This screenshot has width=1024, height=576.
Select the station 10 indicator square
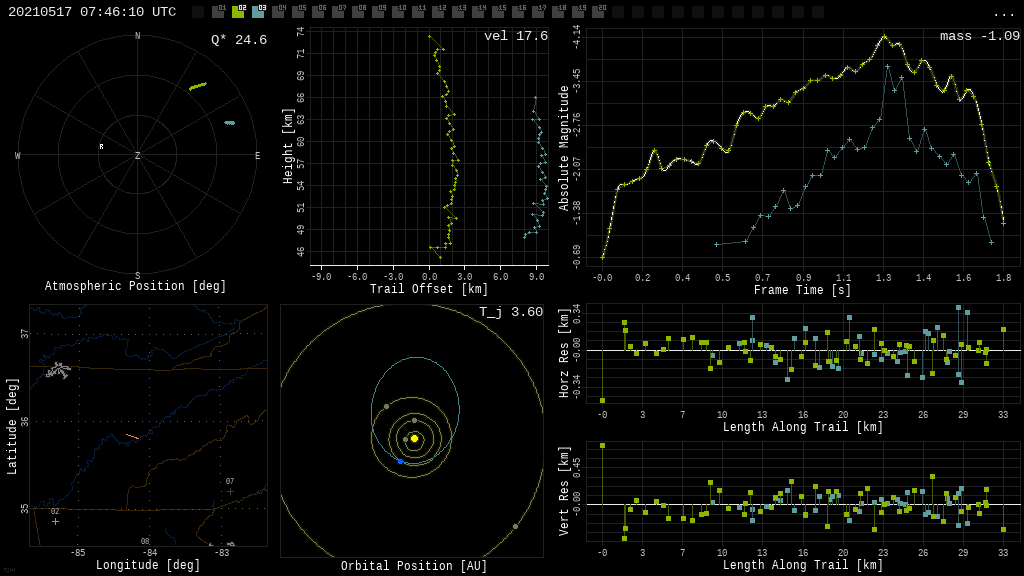pos(398,12)
